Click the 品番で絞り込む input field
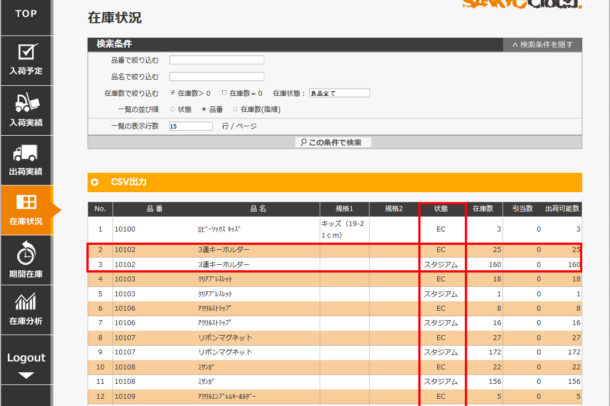The width and height of the screenshot is (610, 406). coord(216,60)
